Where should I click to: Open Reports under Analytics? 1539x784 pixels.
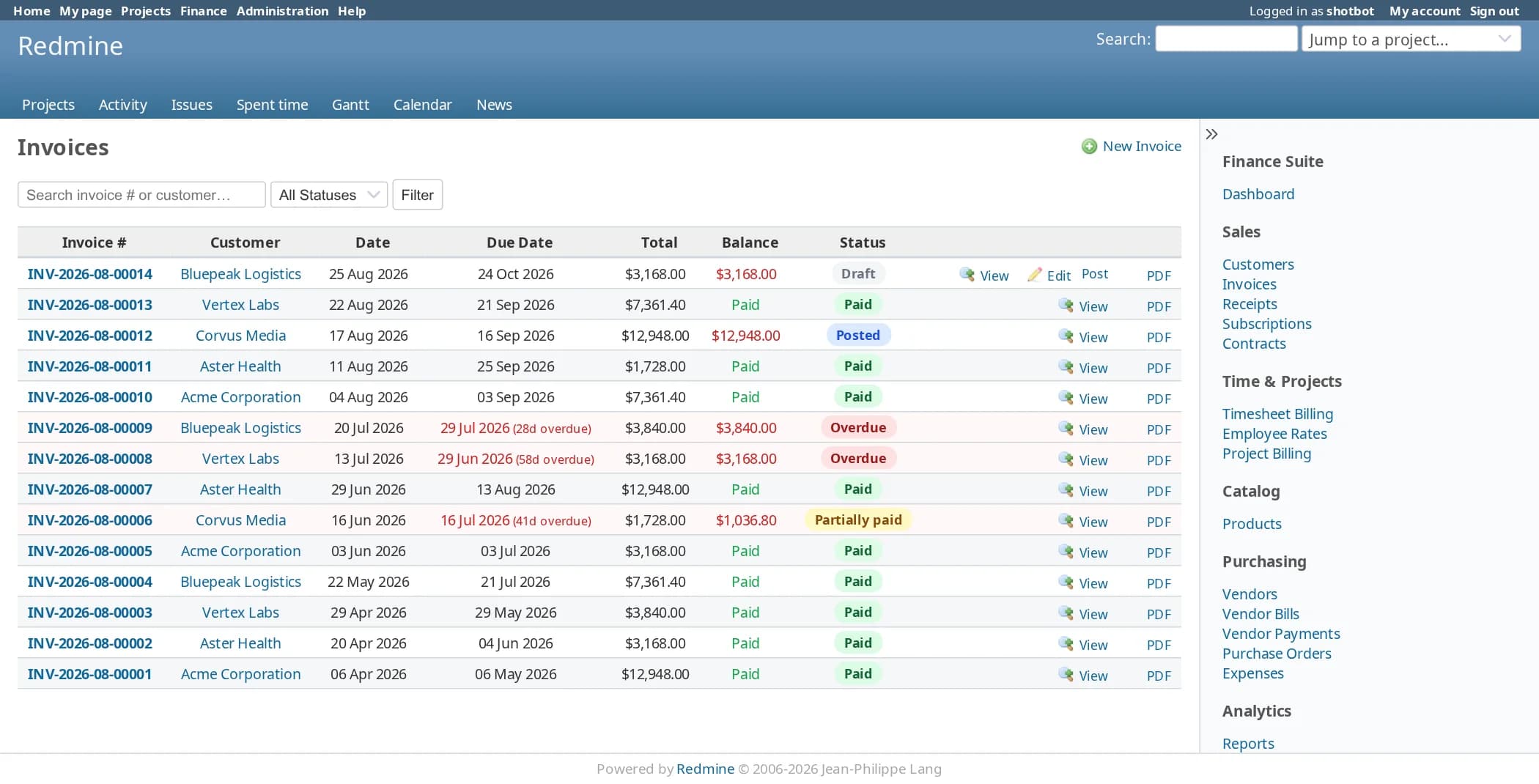click(x=1248, y=744)
